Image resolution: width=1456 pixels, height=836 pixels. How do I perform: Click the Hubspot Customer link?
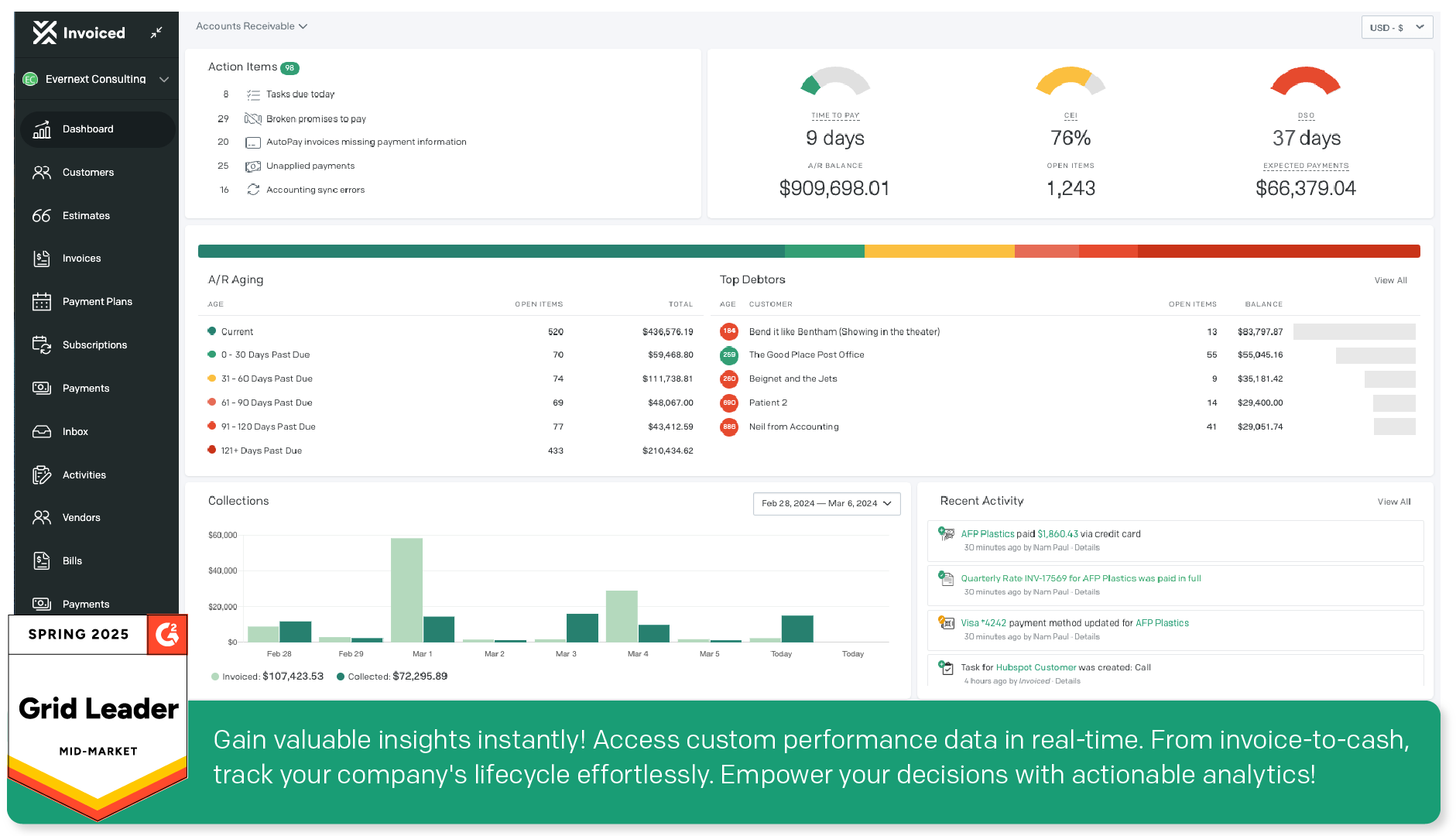[x=1036, y=667]
